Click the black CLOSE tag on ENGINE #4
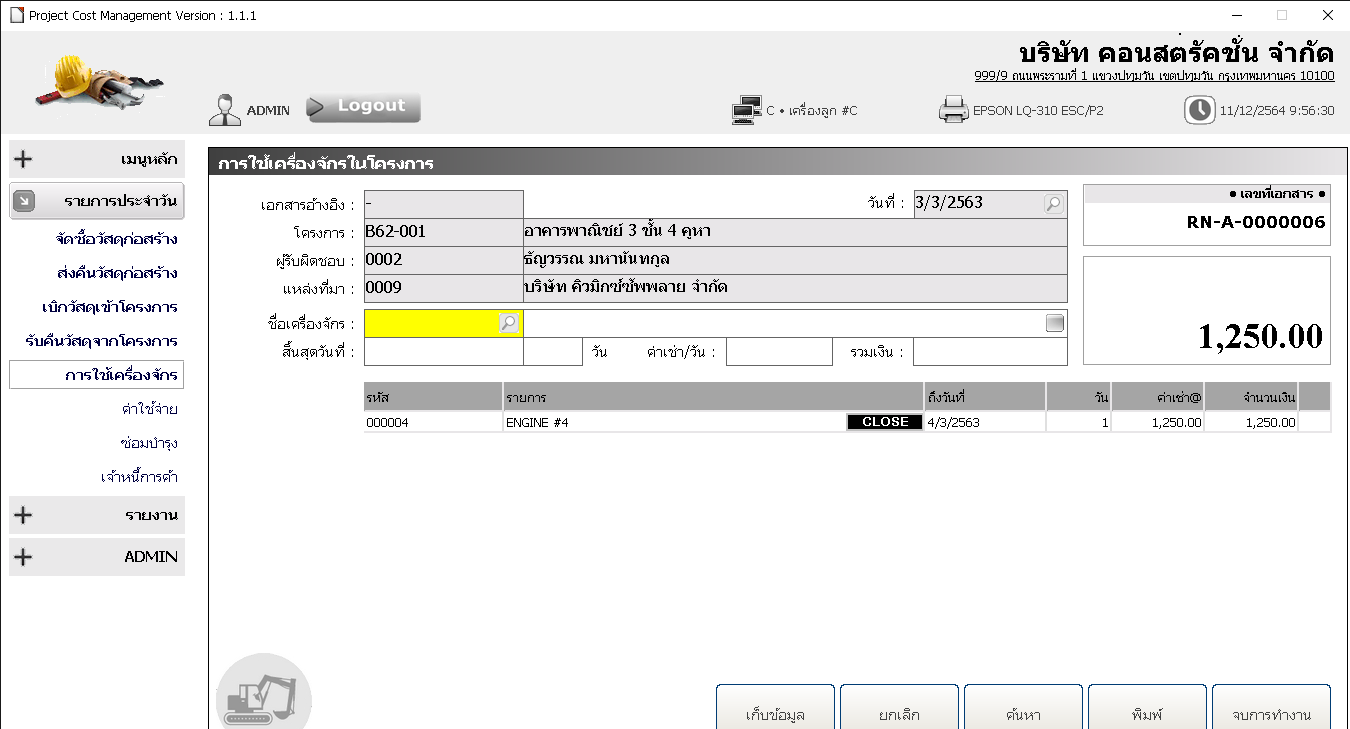The image size is (1350, 729). tap(884, 422)
